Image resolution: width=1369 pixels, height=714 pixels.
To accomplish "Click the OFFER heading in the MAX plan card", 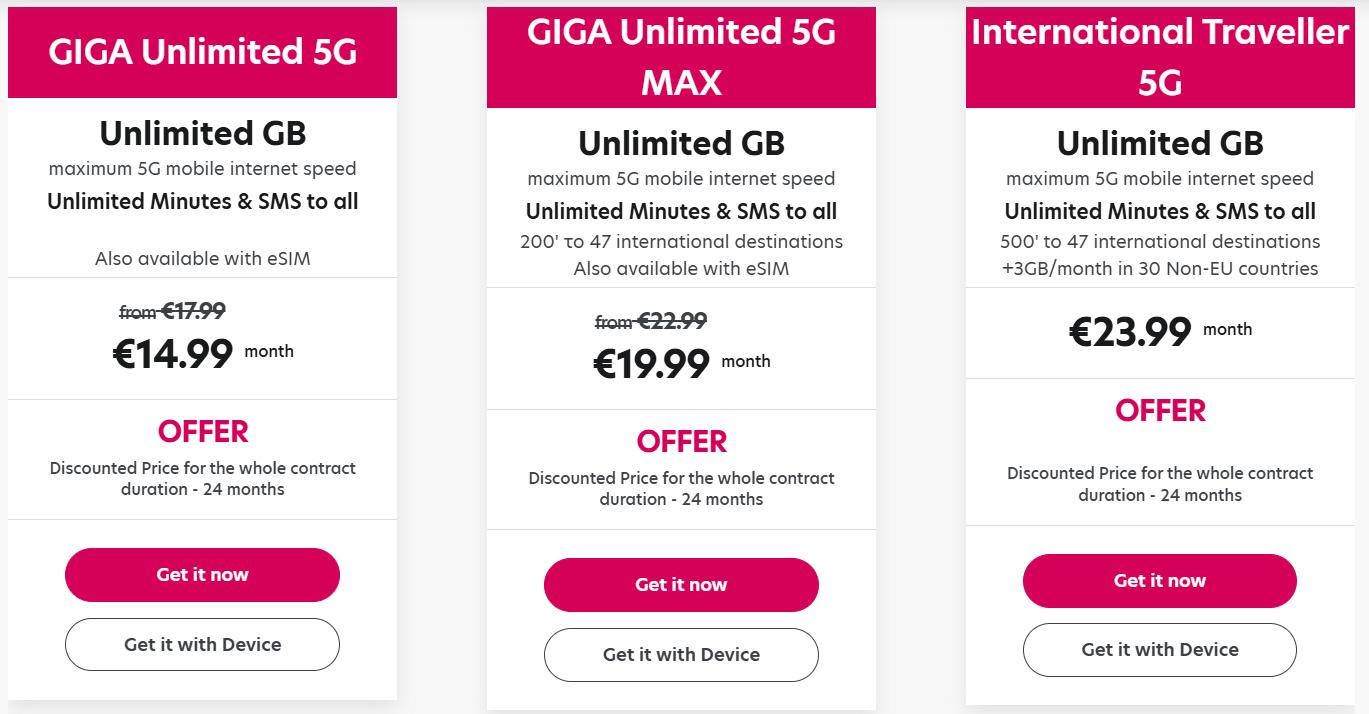I will [681, 442].
